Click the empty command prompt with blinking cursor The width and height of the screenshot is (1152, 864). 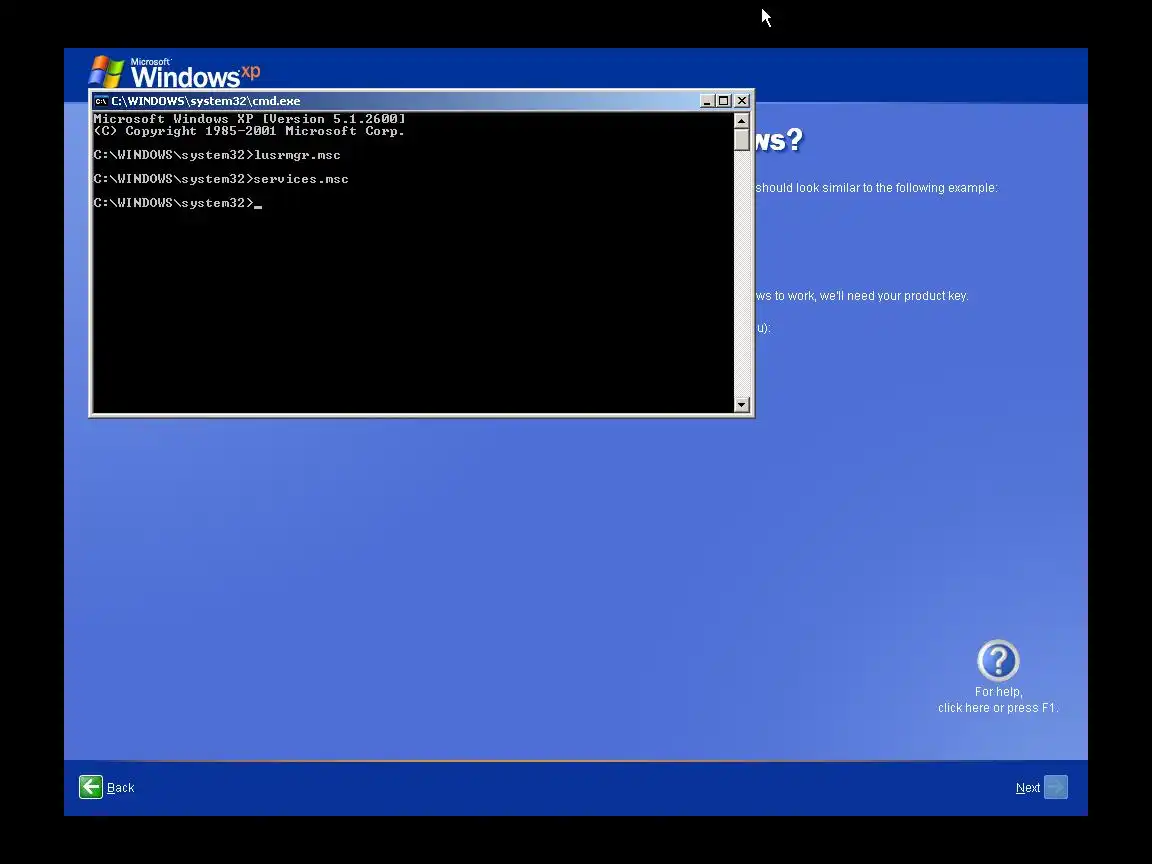click(x=178, y=203)
